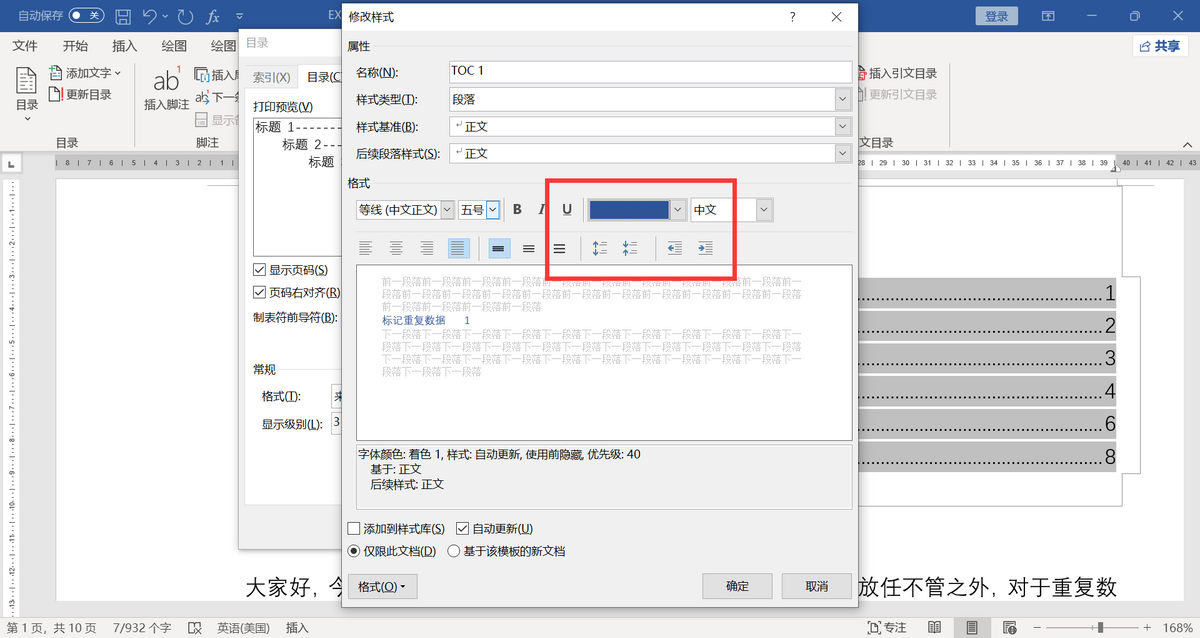
Task: Click the increase paragraph spacing icon
Action: pos(600,248)
